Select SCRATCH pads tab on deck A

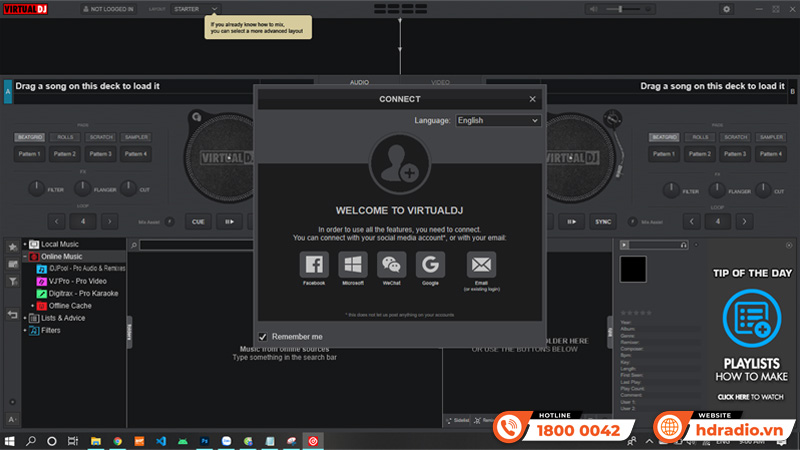click(x=101, y=137)
